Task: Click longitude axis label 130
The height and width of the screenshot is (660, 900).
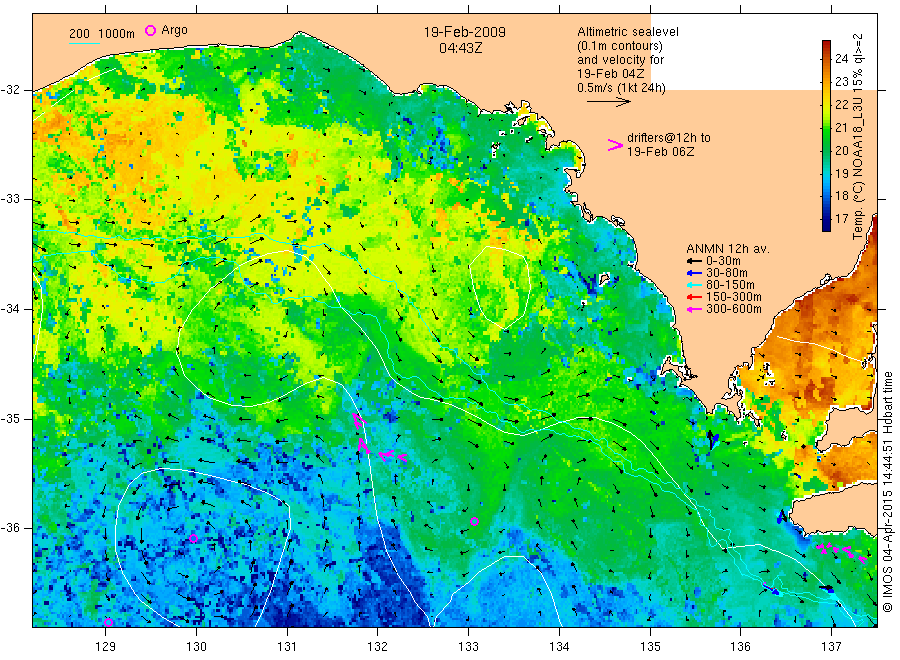Action: (x=196, y=647)
